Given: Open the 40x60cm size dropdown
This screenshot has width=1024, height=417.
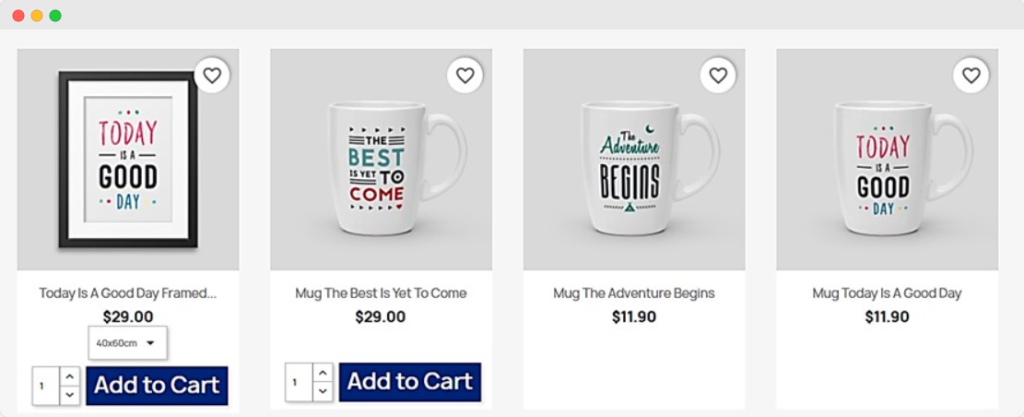Looking at the screenshot, I should coord(127,343).
